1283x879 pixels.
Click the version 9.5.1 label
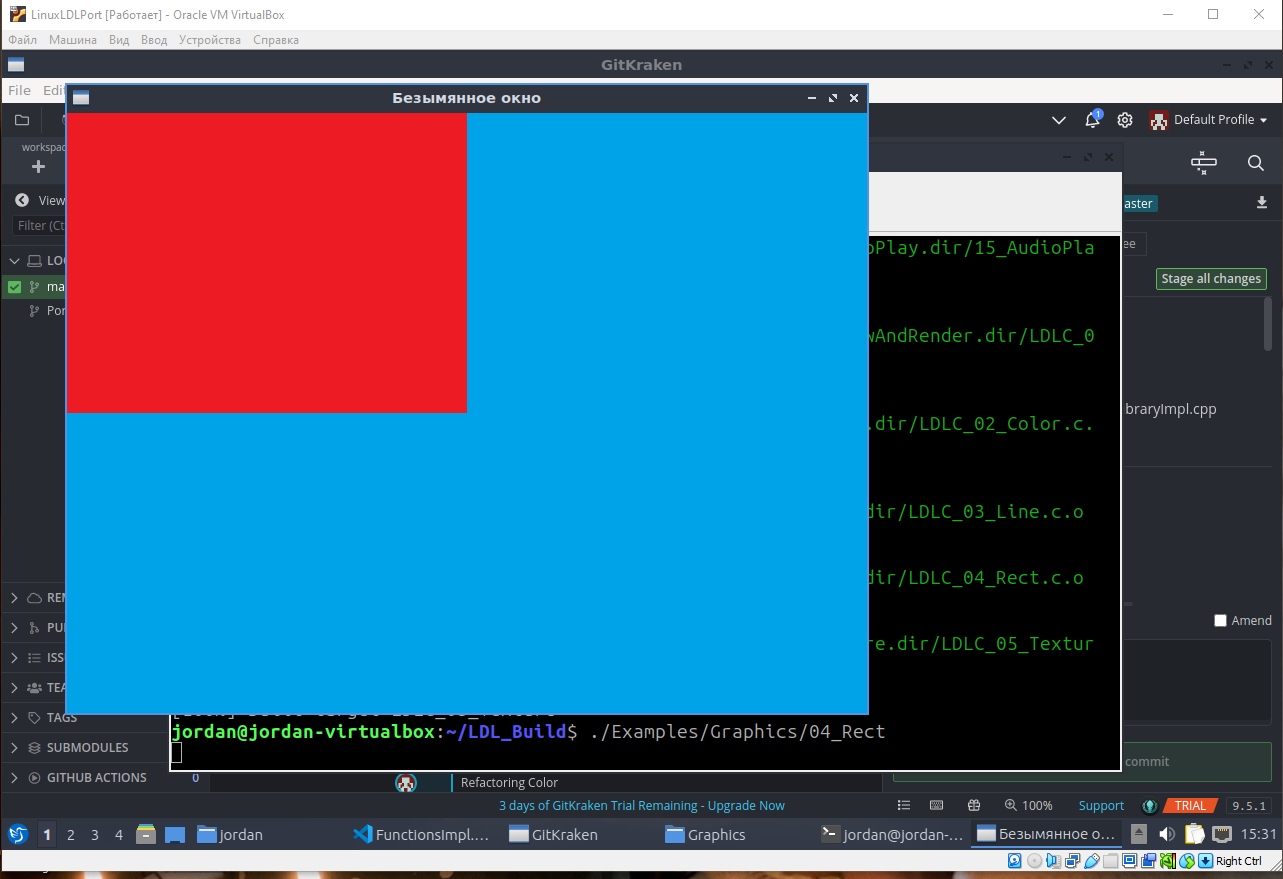tap(1248, 805)
